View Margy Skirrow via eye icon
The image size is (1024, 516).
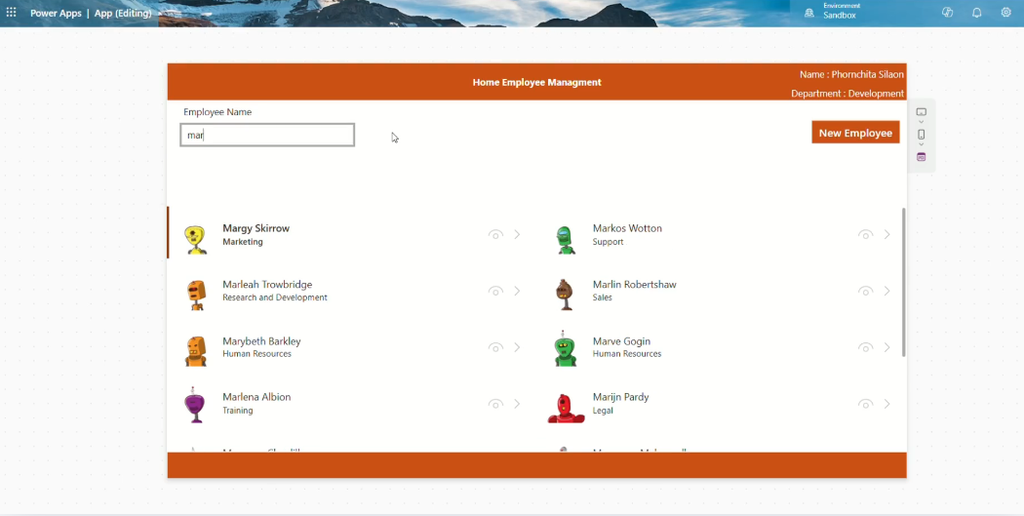click(x=496, y=234)
